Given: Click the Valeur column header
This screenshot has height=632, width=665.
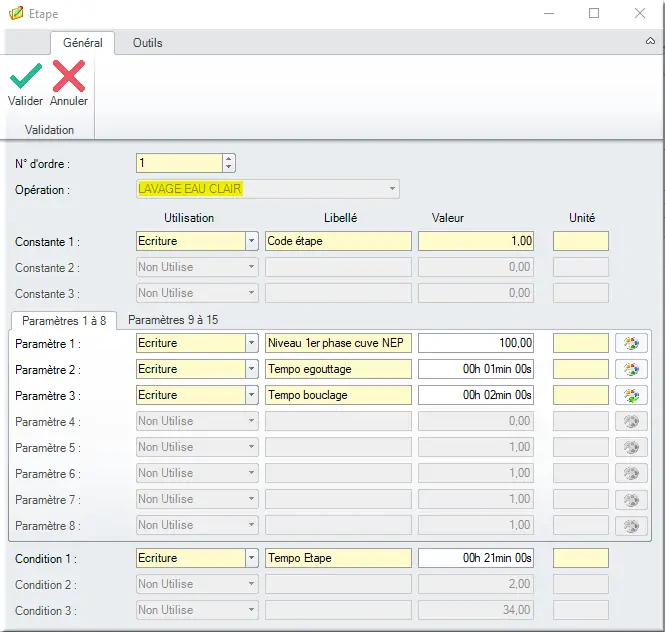Looking at the screenshot, I should (x=448, y=218).
